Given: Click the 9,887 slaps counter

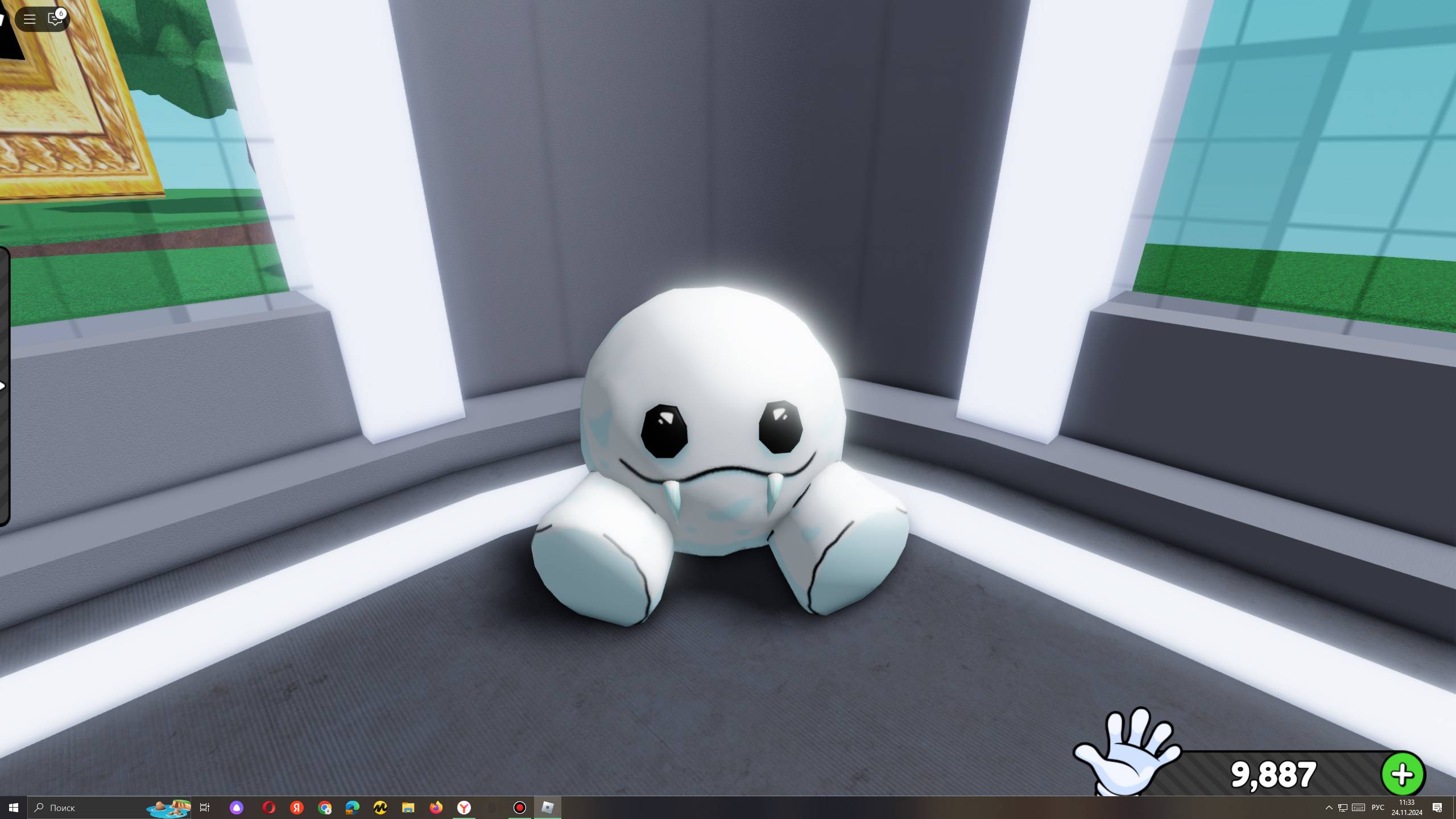Looking at the screenshot, I should point(1273,775).
